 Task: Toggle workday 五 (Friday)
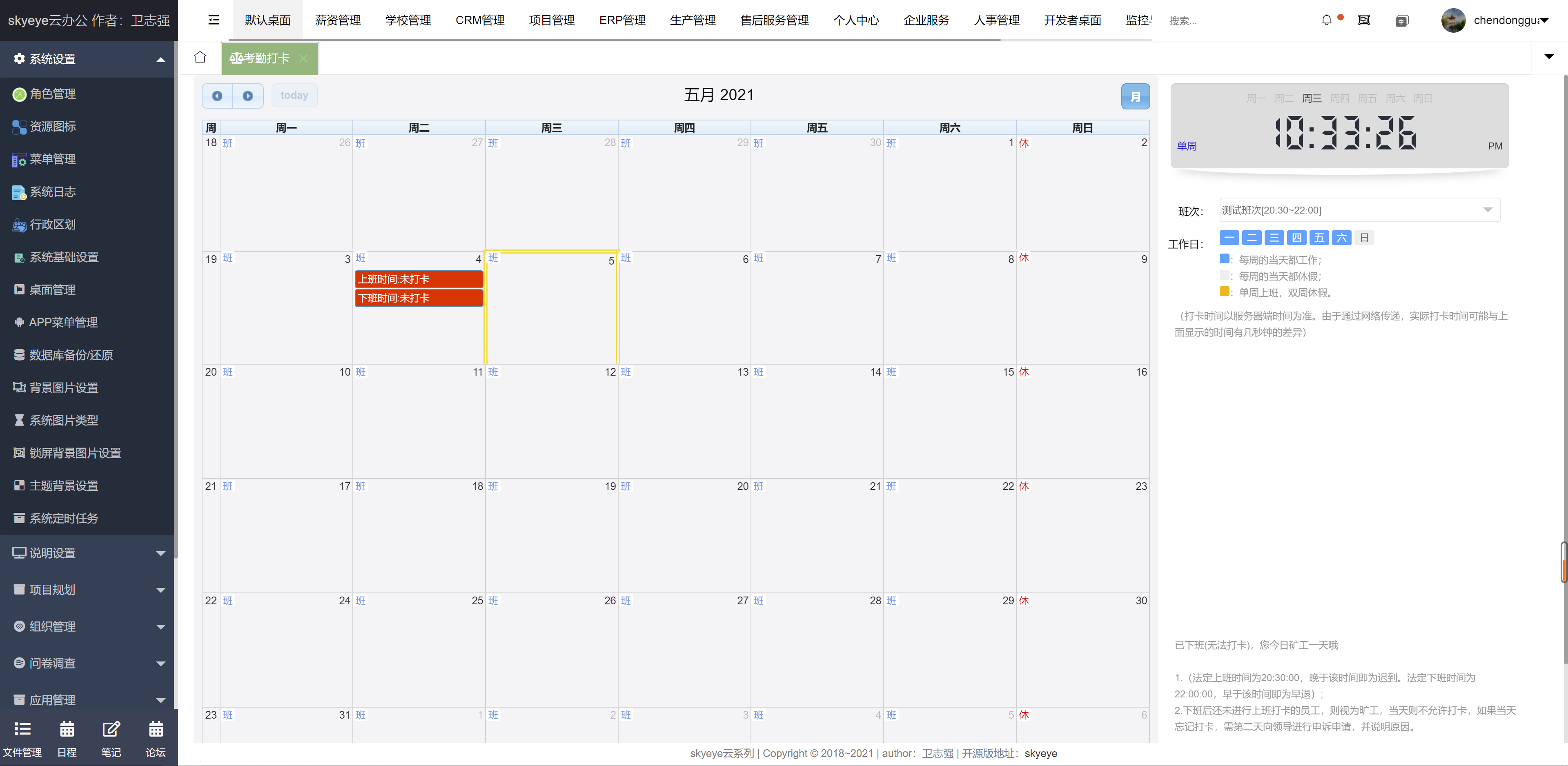click(x=1319, y=238)
